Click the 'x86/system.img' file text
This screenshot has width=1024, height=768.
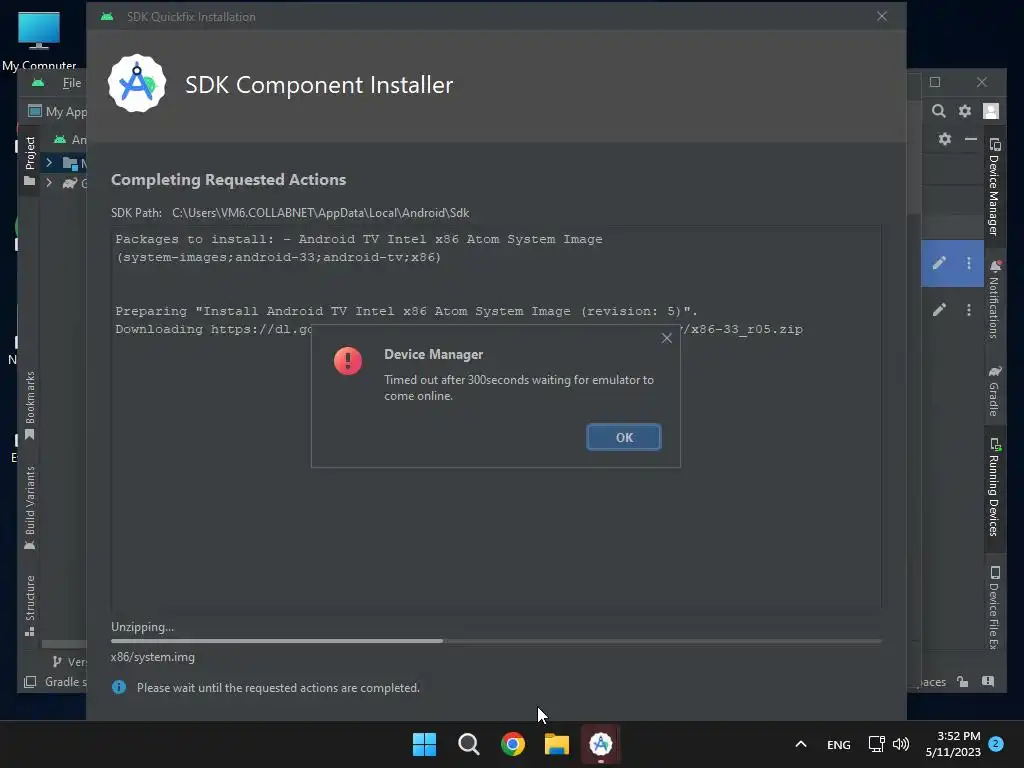coord(153,657)
